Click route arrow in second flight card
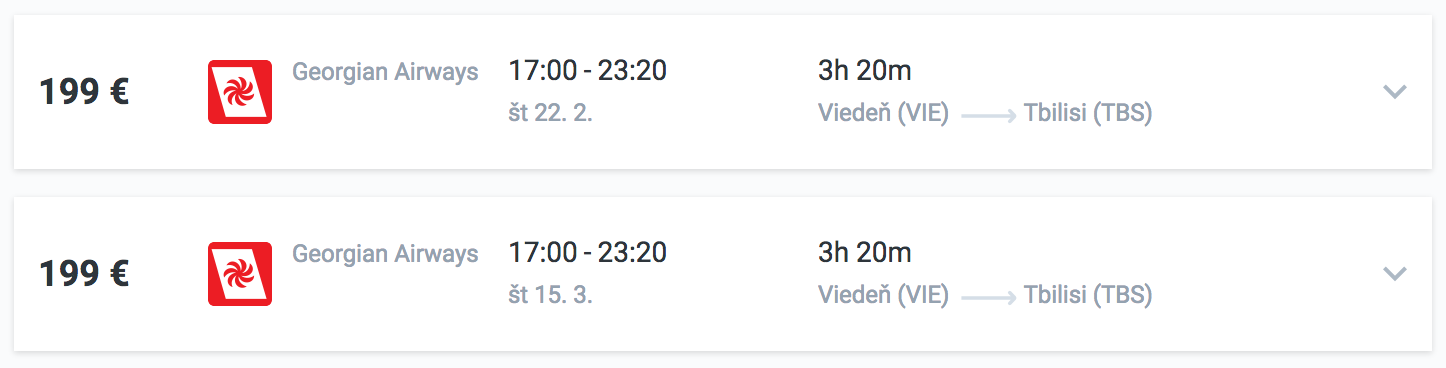 [x=989, y=298]
